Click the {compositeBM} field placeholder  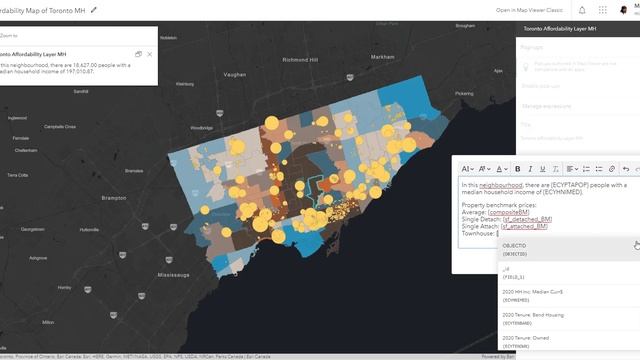509,212
